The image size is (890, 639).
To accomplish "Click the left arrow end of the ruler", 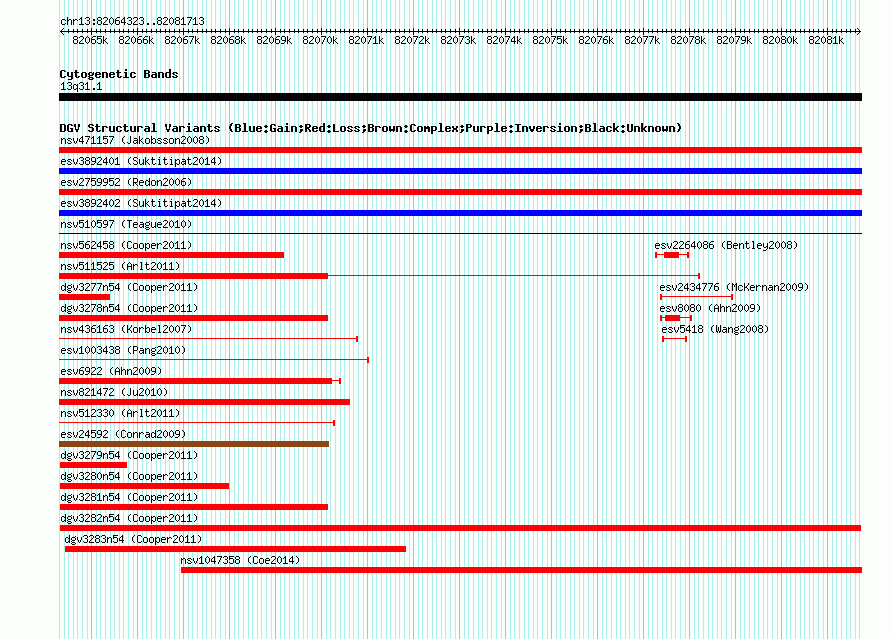I will pyautogui.click(x=62, y=31).
